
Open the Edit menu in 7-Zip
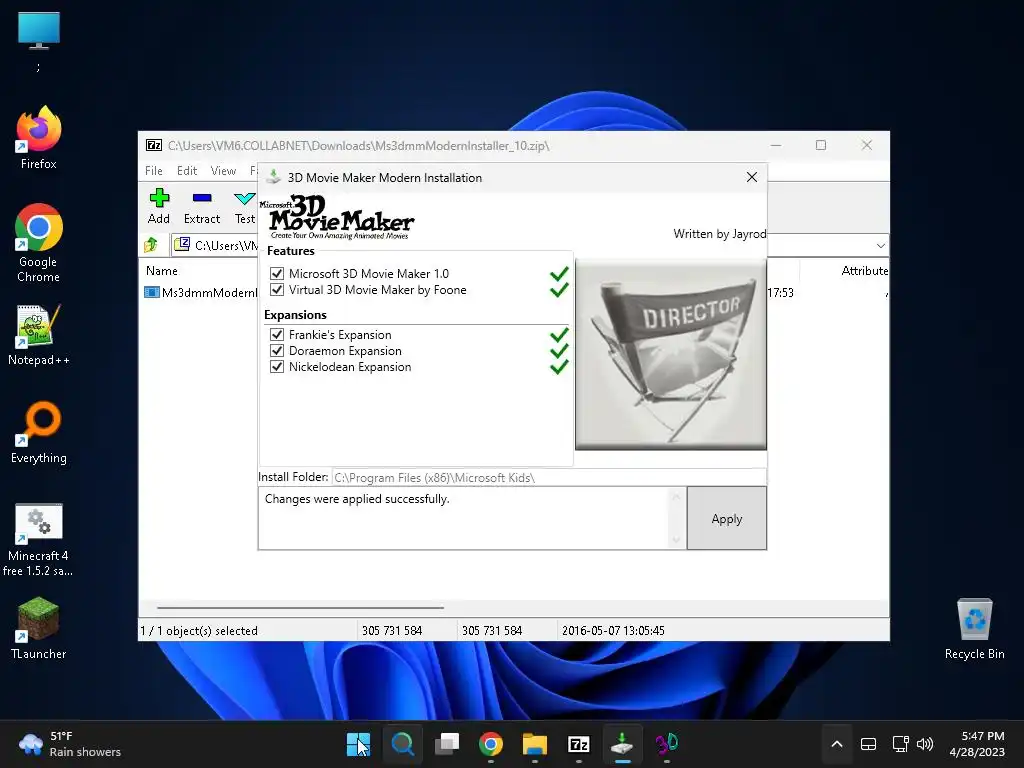tap(187, 170)
